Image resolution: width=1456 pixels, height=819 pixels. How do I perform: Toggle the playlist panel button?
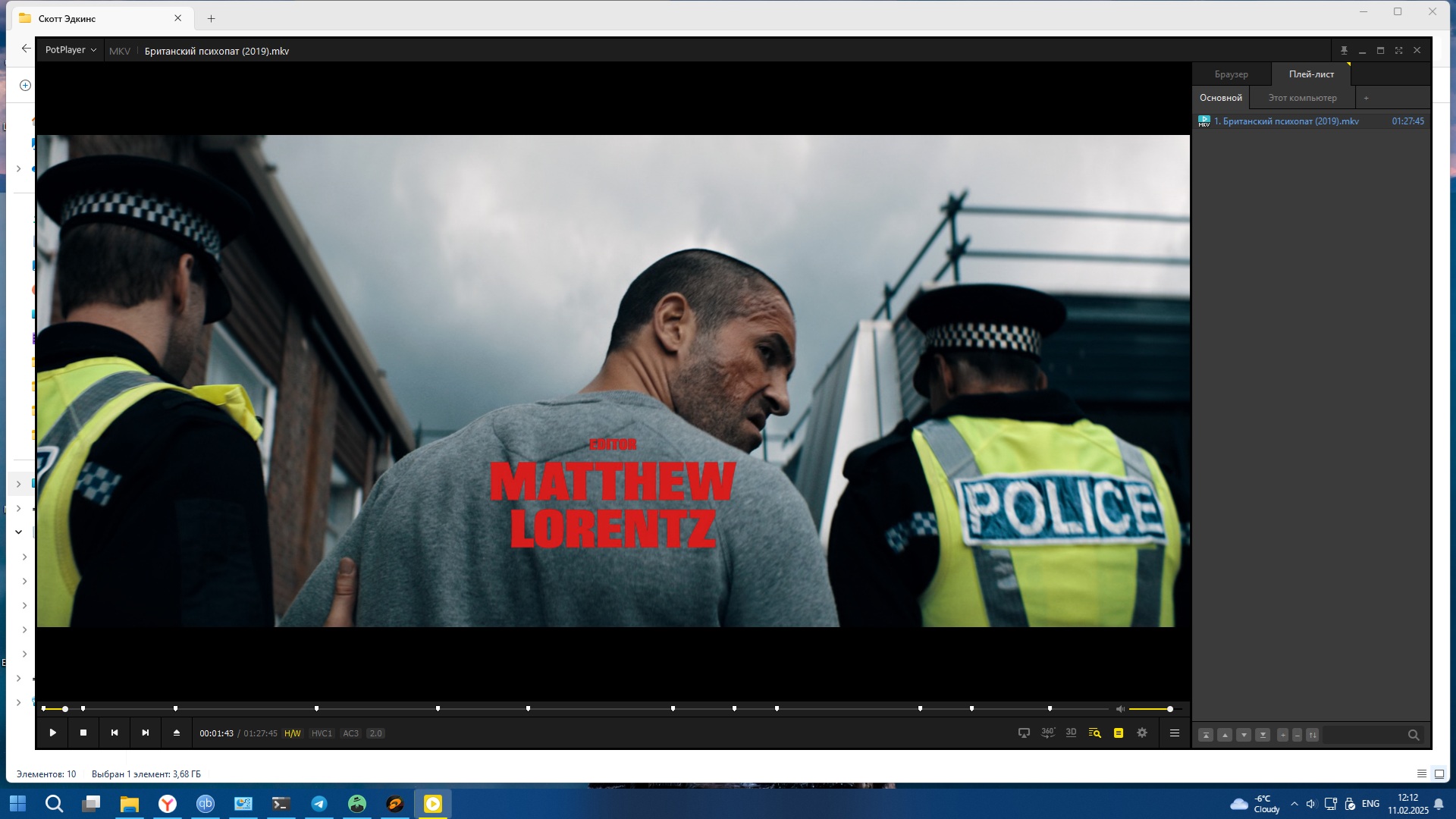1119,733
